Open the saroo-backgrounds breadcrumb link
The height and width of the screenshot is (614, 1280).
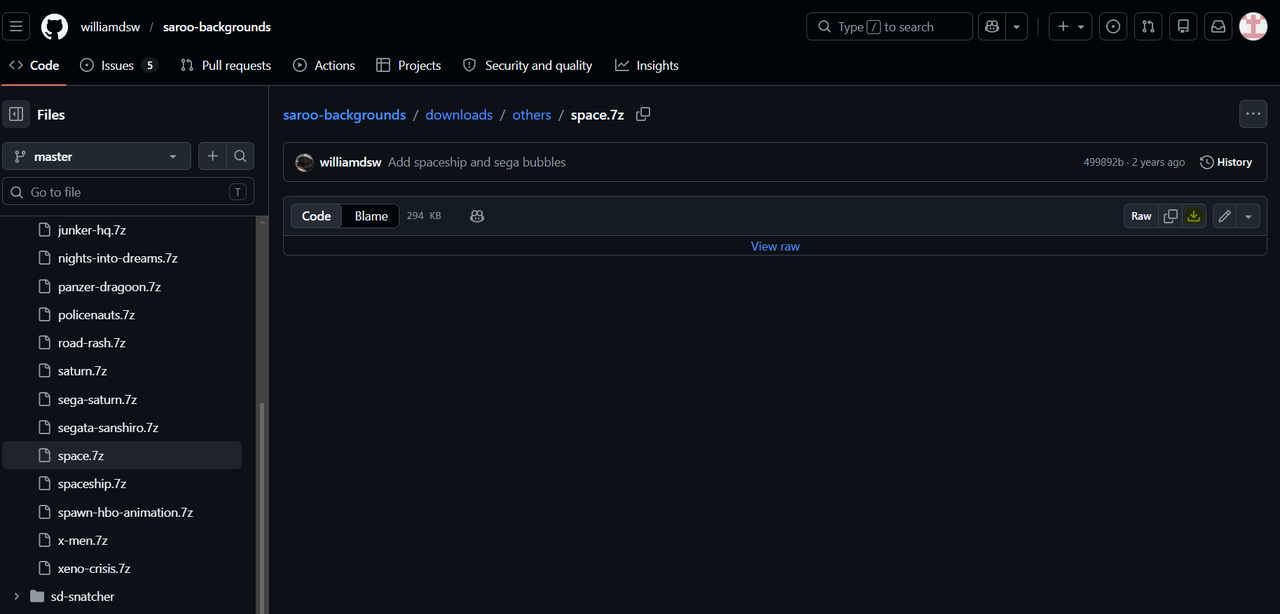coord(344,115)
